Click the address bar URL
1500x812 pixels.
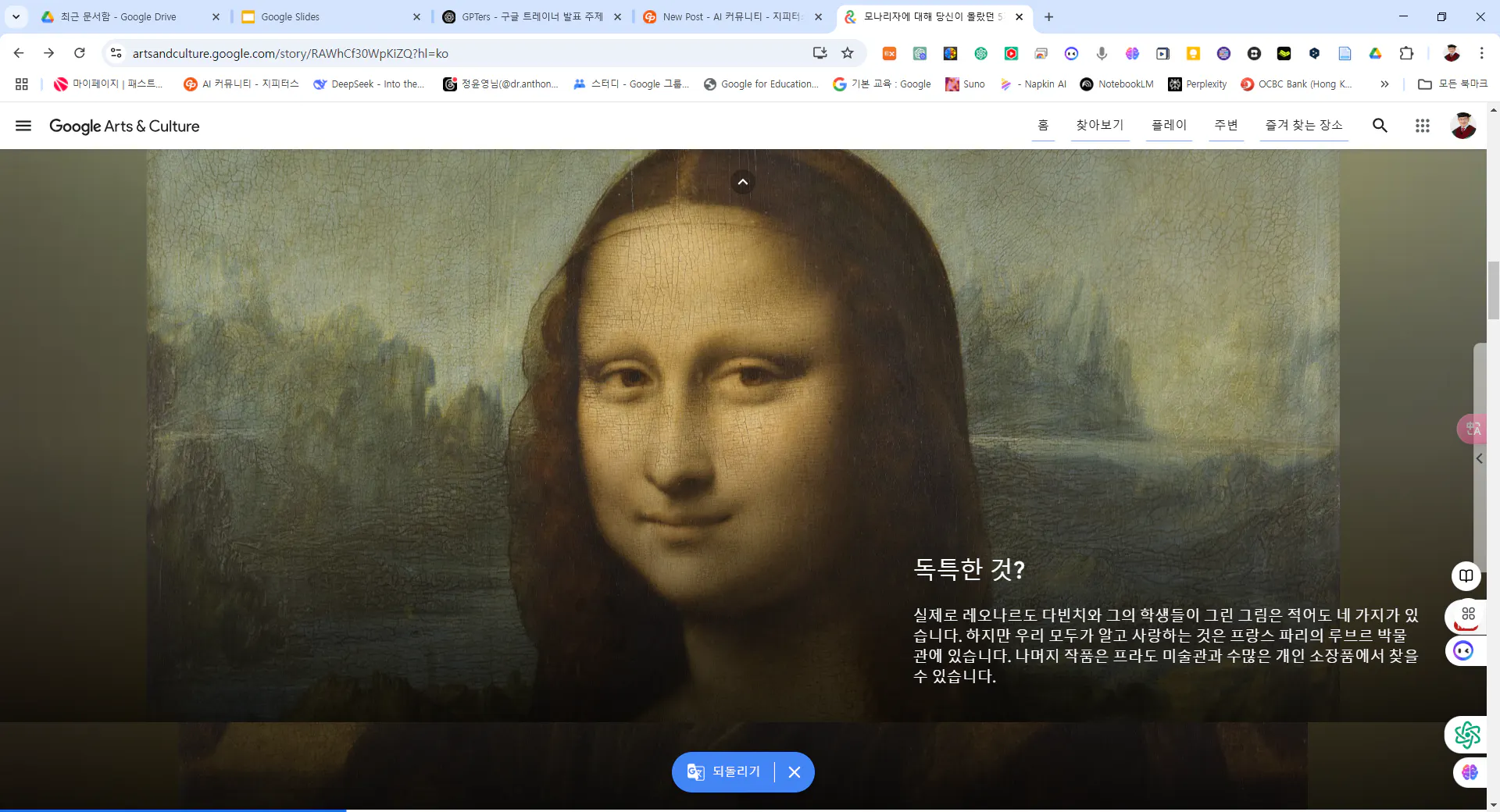(x=291, y=53)
